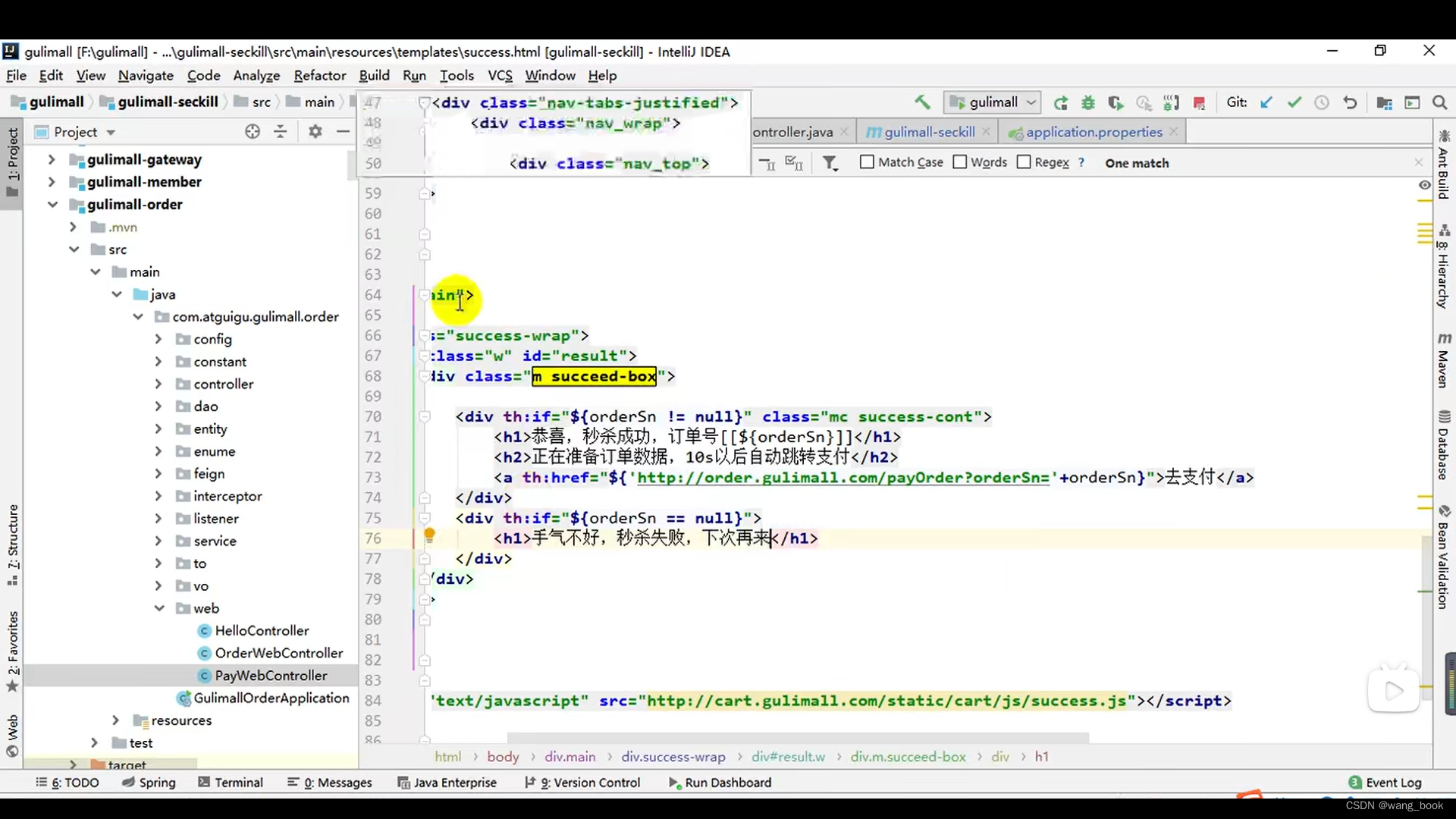Open the Structure side tab
This screenshot has height=819, width=1456.
pyautogui.click(x=13, y=544)
